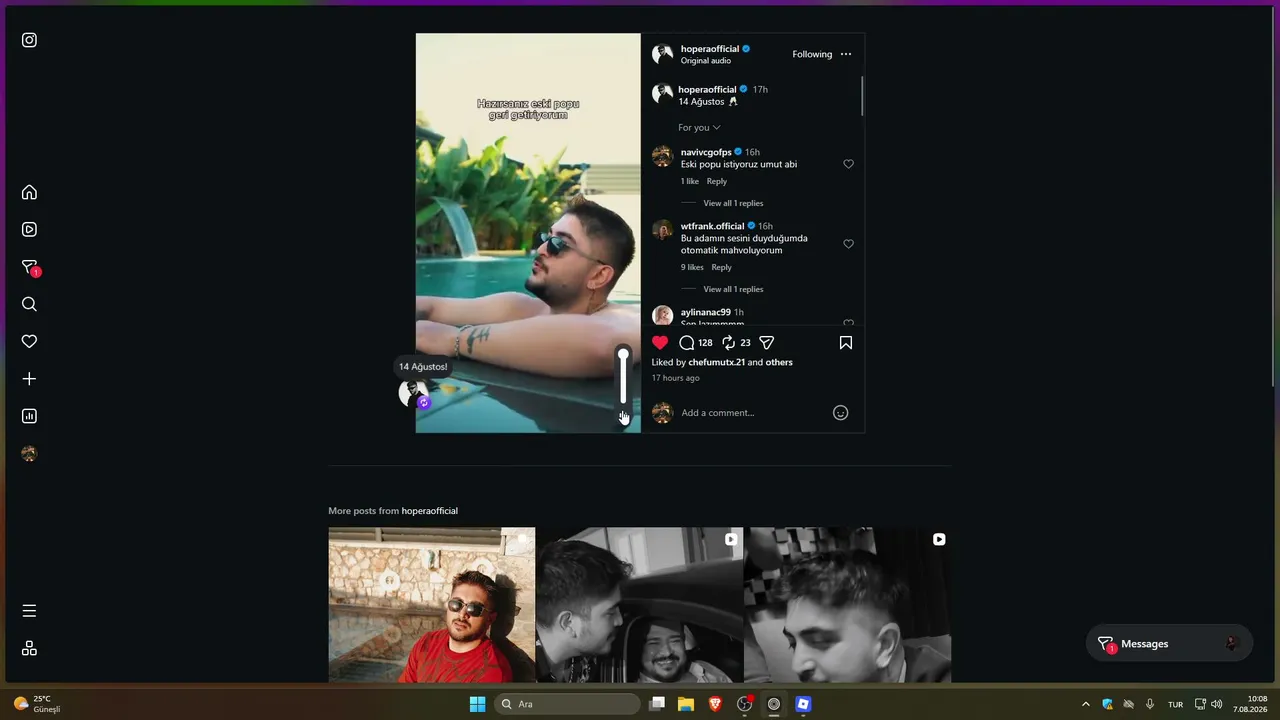Open the More hamburger menu in sidebar
This screenshot has width=1280, height=720.
click(29, 610)
